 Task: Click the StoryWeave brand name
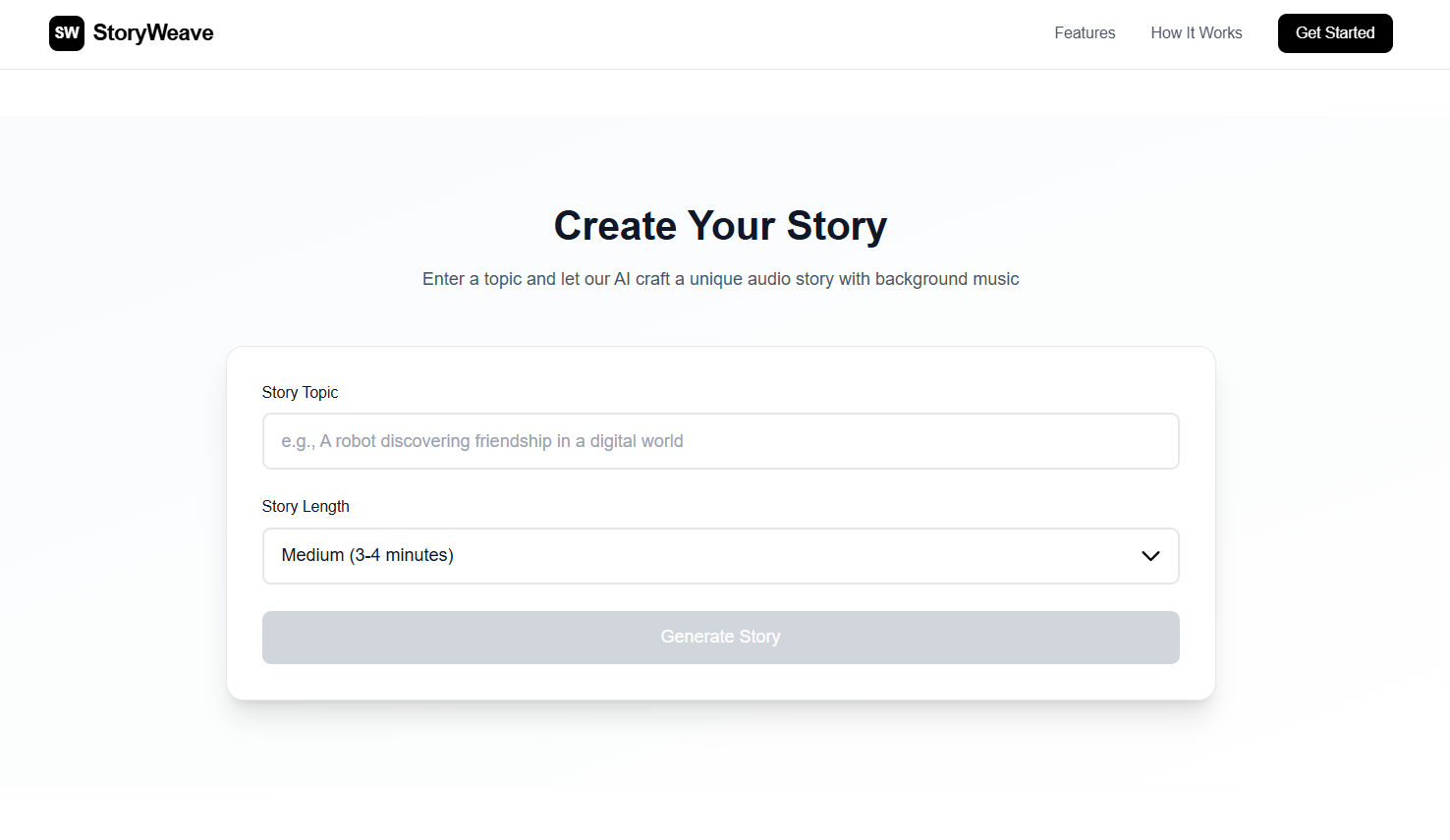153,32
